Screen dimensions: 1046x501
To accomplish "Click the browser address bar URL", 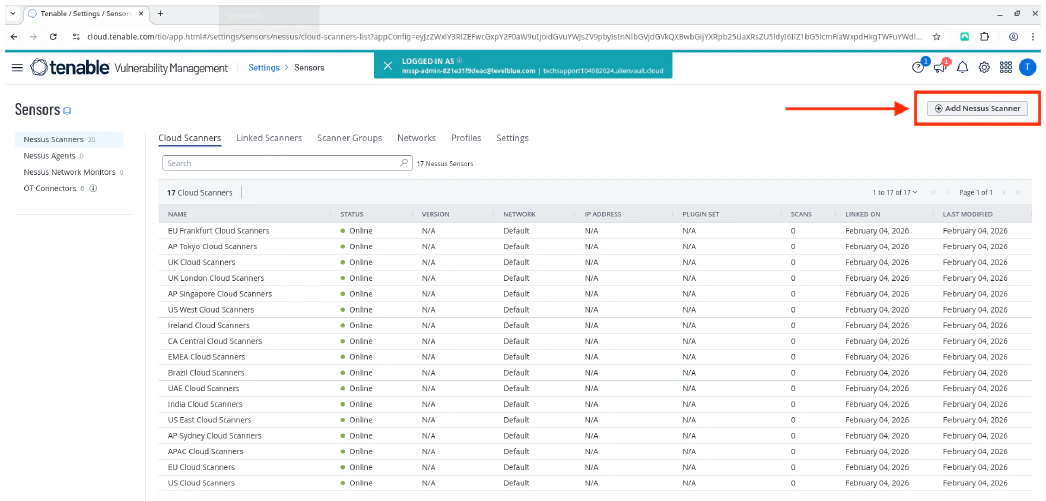I will coord(505,37).
